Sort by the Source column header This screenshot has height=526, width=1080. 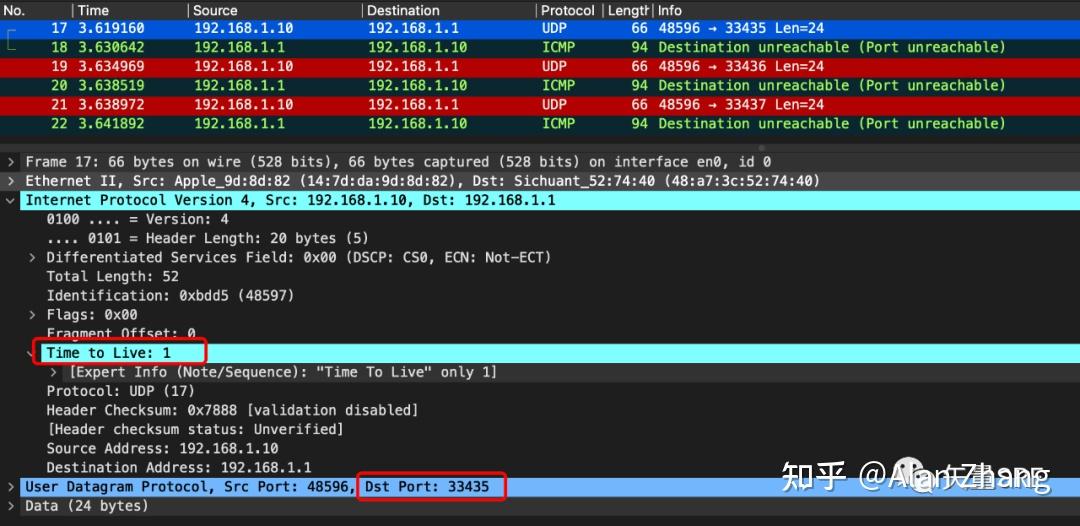click(x=215, y=10)
